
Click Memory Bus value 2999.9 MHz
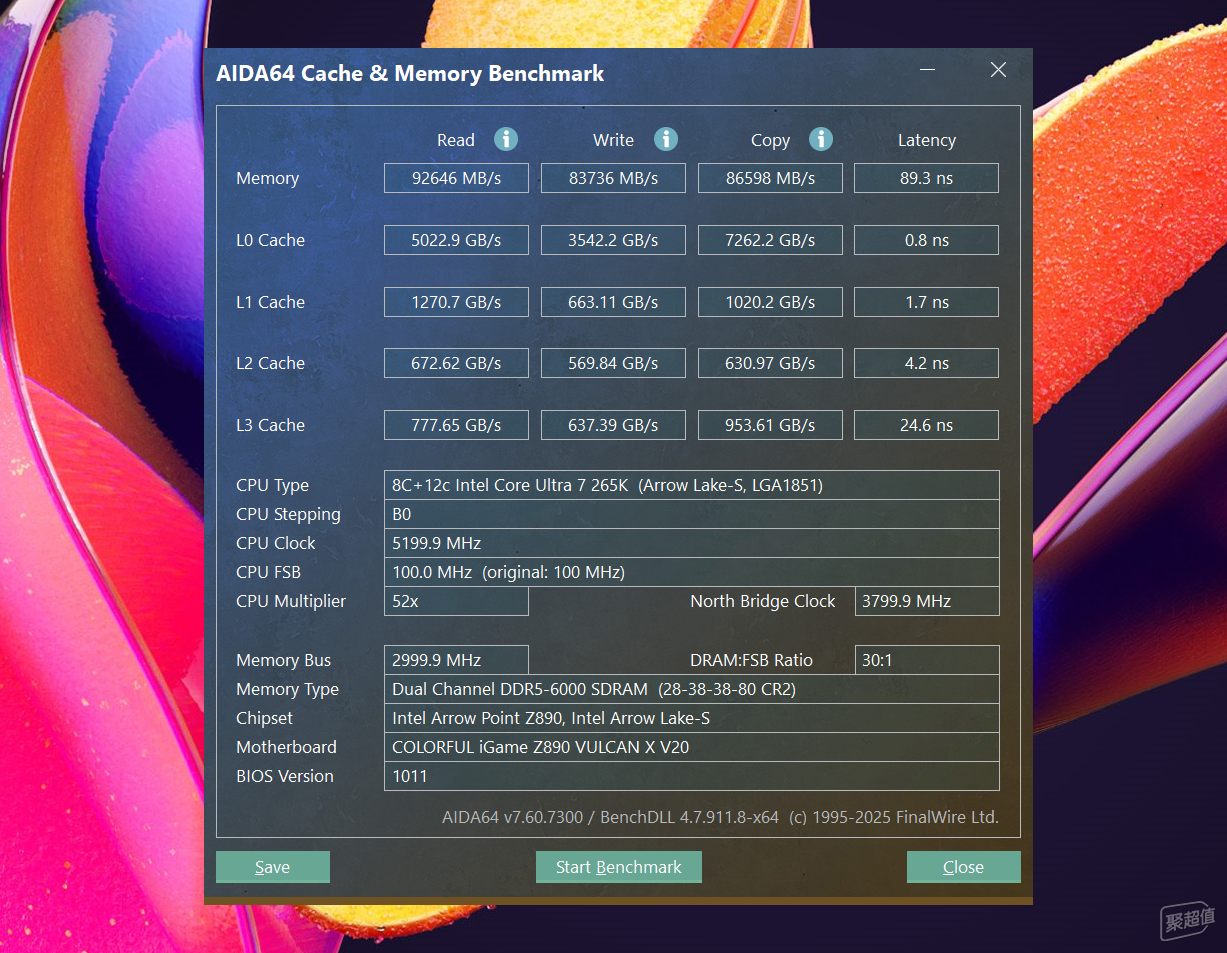coord(456,660)
